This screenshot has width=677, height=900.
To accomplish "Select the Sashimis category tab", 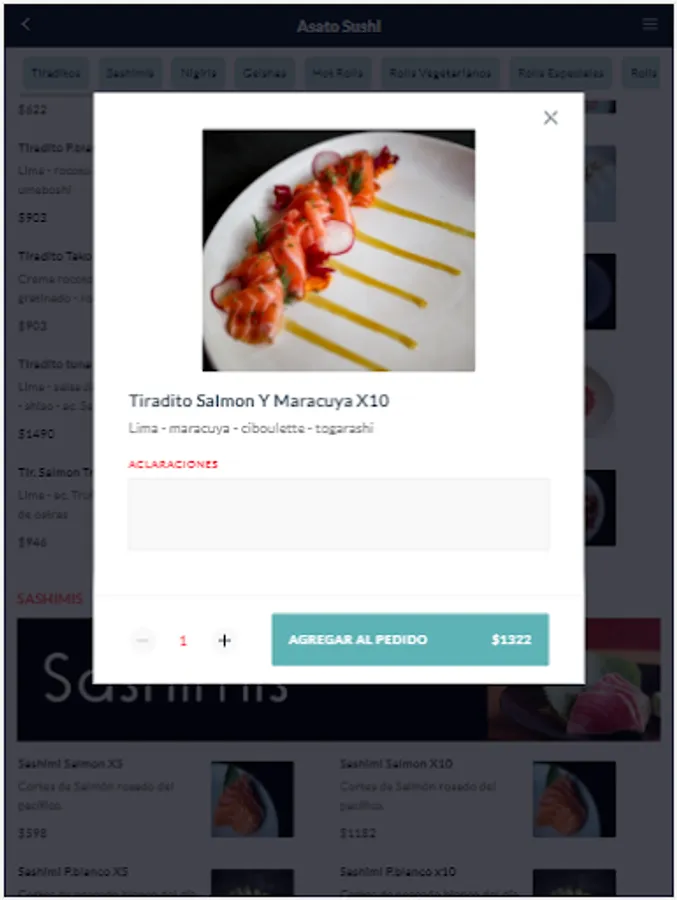I will [130, 73].
